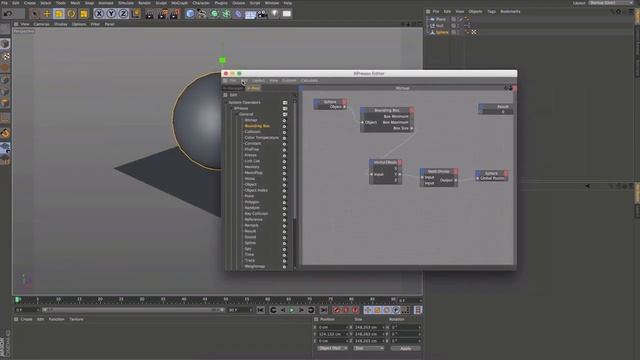Viewport: 640px width, 360px height.
Task: Toggle the Position keyframe channel button
Action: [368, 310]
